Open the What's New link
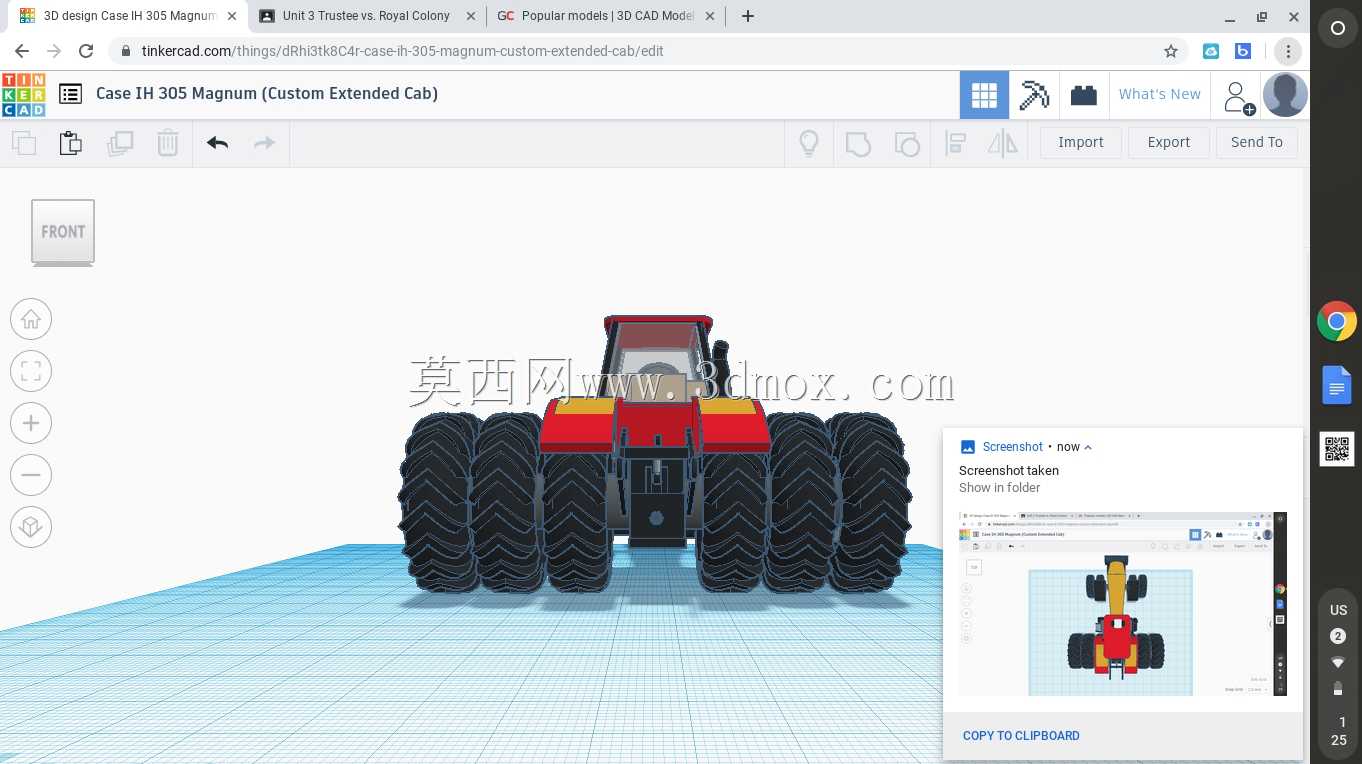The image size is (1362, 764). tap(1160, 94)
